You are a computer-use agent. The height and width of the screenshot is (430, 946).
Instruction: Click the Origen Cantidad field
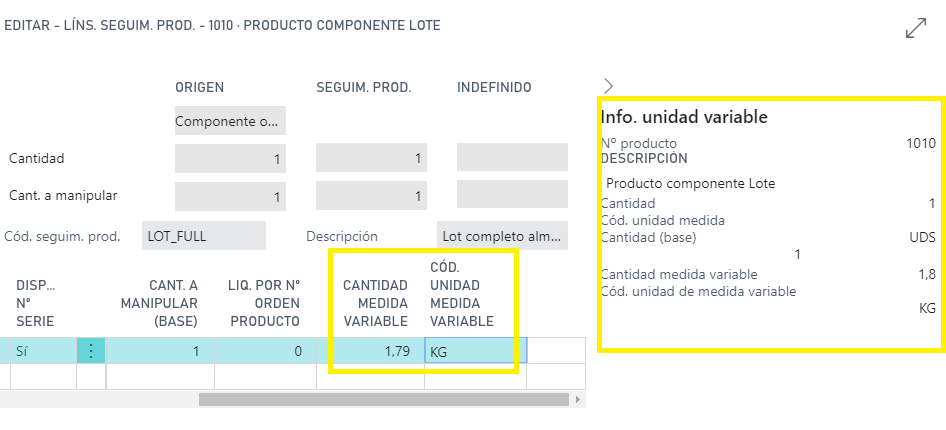230,159
